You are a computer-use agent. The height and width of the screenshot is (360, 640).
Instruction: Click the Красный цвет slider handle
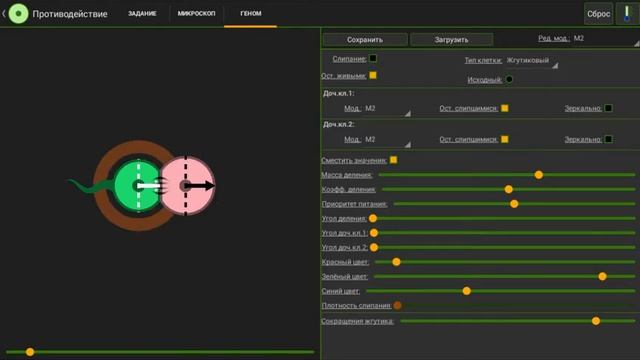click(396, 262)
